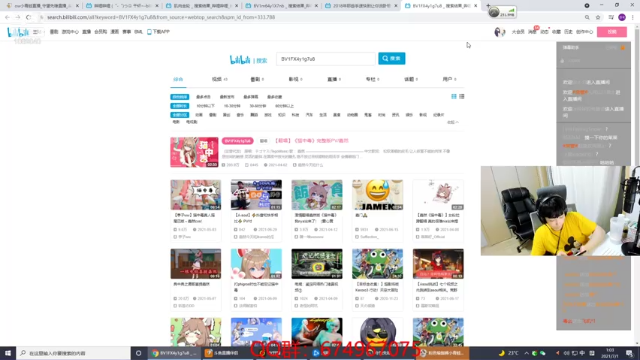
Task: Open 消息 with the red notification badge
Action: [x=532, y=32]
